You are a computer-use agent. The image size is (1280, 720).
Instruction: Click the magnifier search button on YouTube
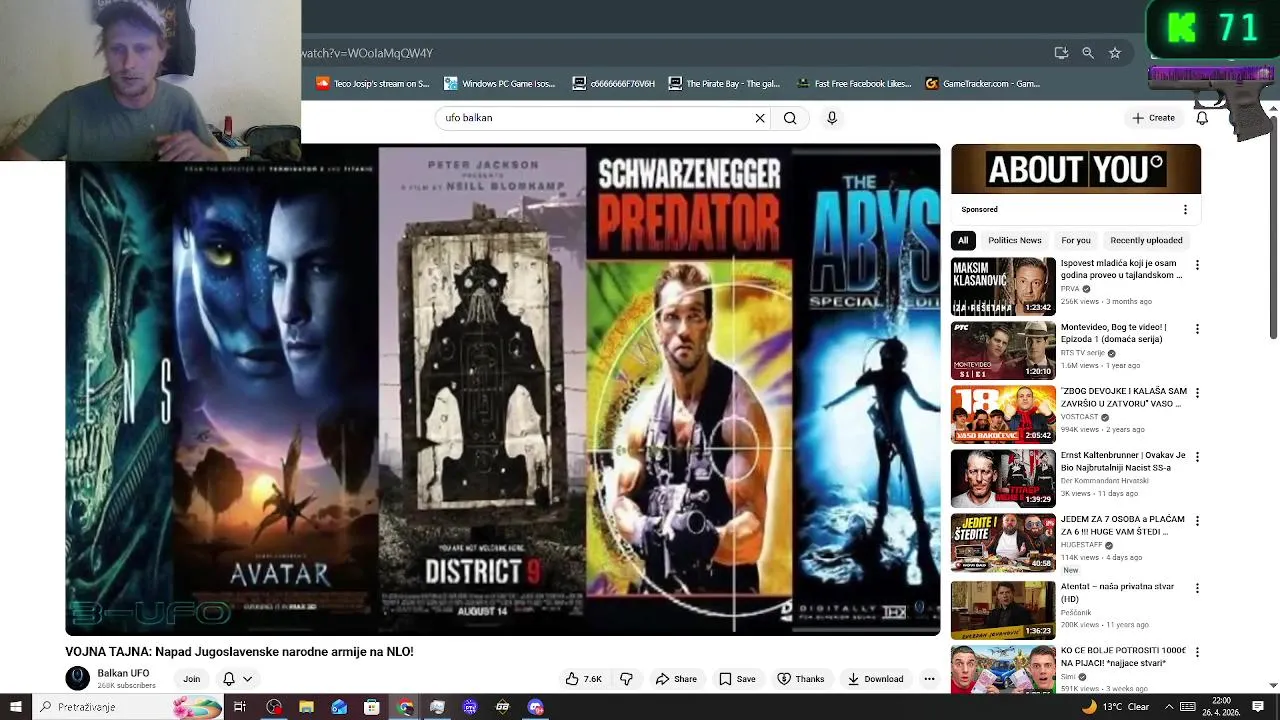coord(790,118)
